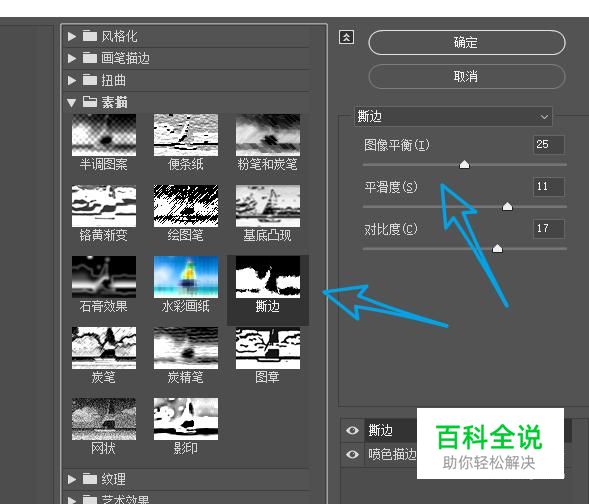Click the 画笔描边 folder icon
Viewport: 589px width, 504px height.
pyautogui.click(x=90, y=58)
